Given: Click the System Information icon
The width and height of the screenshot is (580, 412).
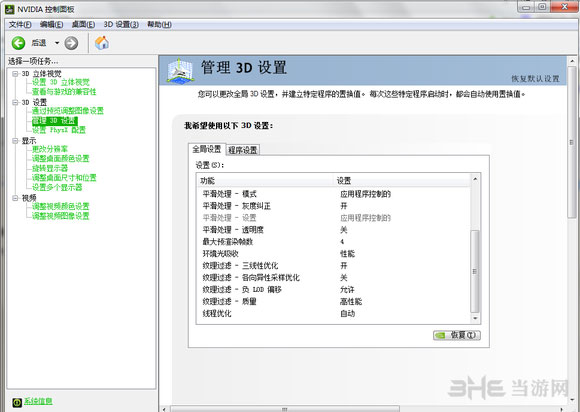Looking at the screenshot, I should 17,402.
